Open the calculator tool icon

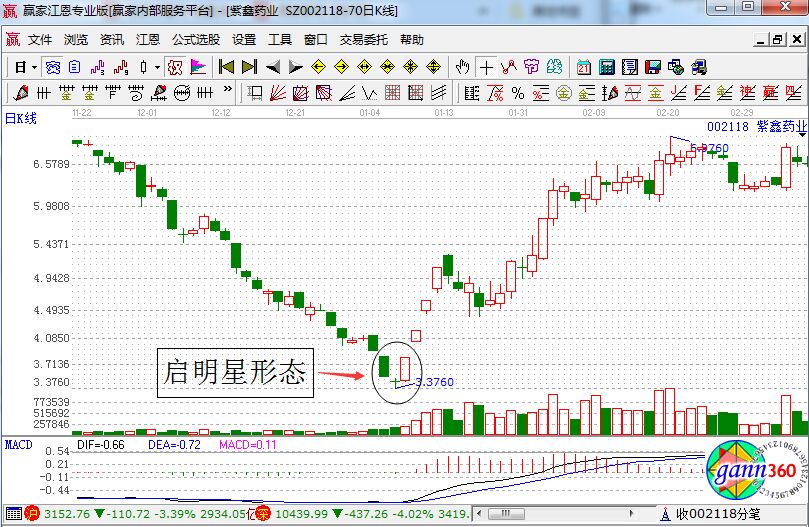point(607,67)
